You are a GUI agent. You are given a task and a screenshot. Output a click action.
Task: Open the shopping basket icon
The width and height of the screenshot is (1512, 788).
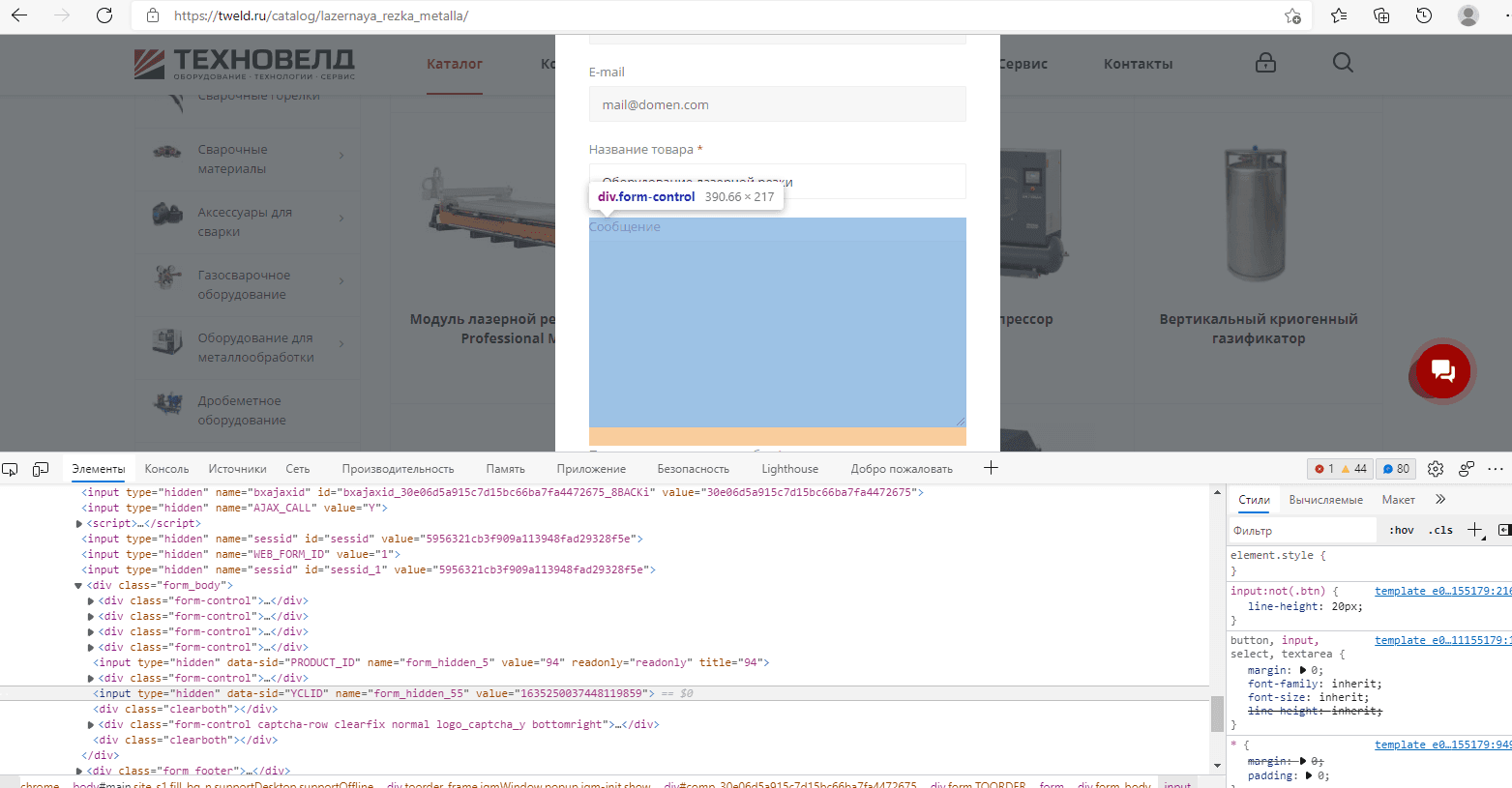(x=1265, y=63)
